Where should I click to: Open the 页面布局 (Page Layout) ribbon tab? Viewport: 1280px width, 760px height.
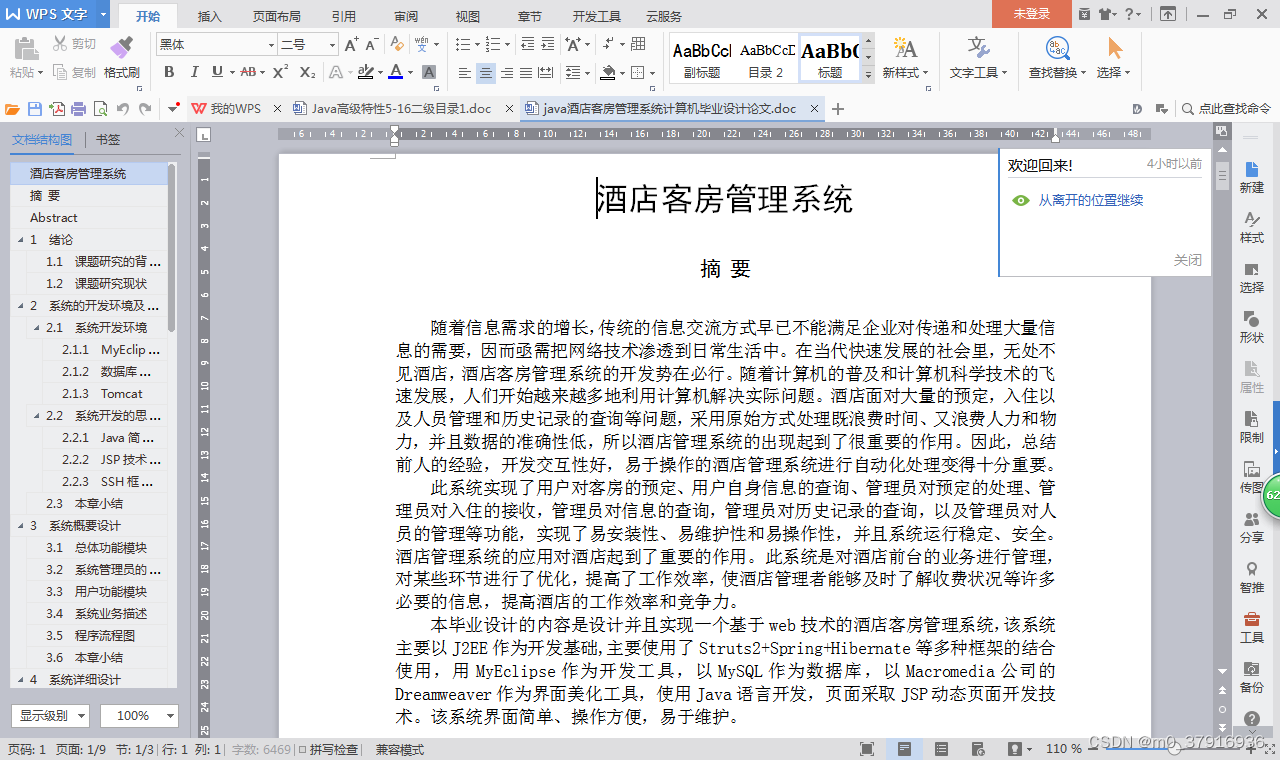point(276,16)
